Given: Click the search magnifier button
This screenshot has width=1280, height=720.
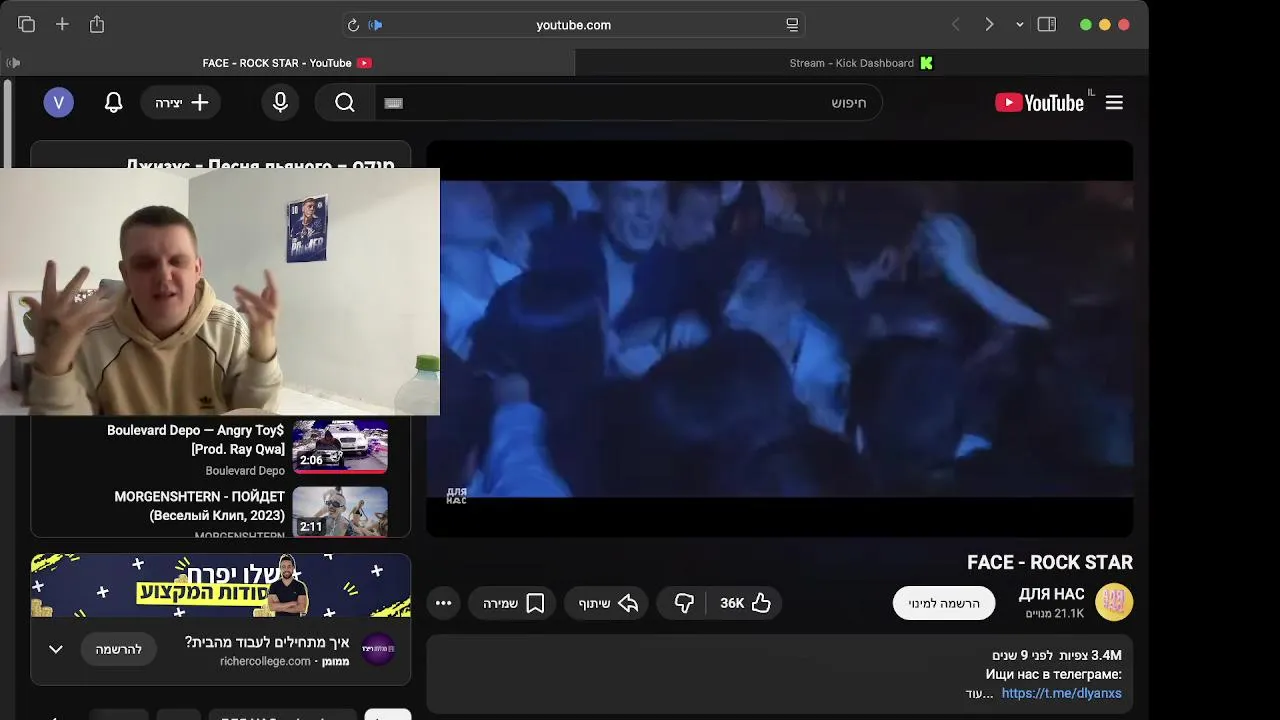Looking at the screenshot, I should (x=345, y=103).
